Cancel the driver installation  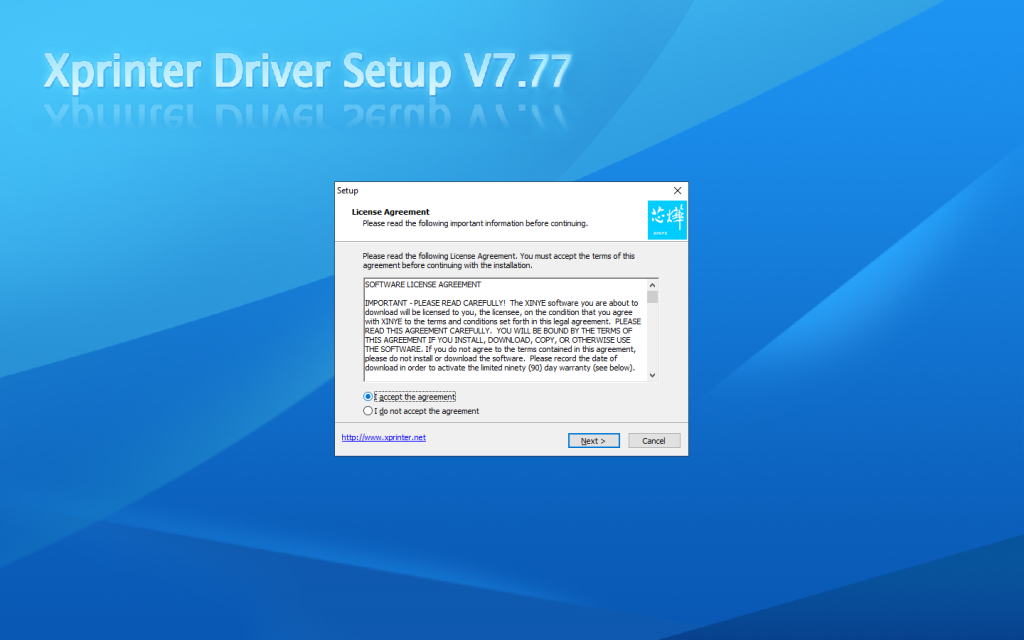654,441
